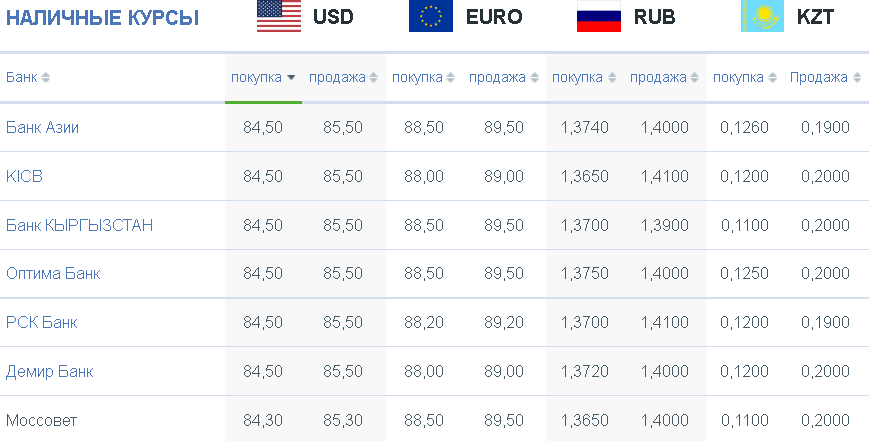Viewport: 877px width, 441px height.
Task: Open the Оптима Банк link
Action: pos(53,274)
